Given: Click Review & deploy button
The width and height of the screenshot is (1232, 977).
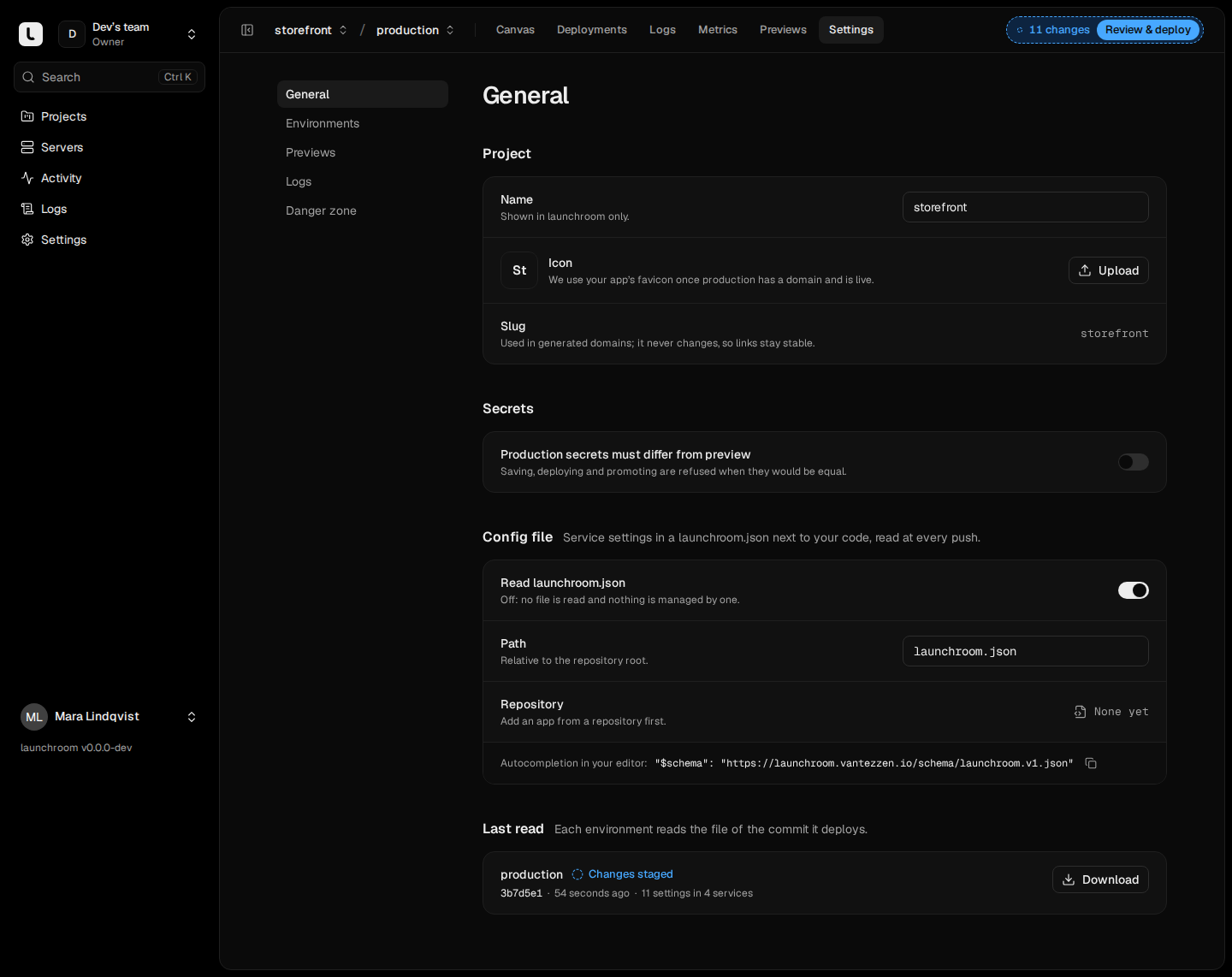Looking at the screenshot, I should 1148,30.
